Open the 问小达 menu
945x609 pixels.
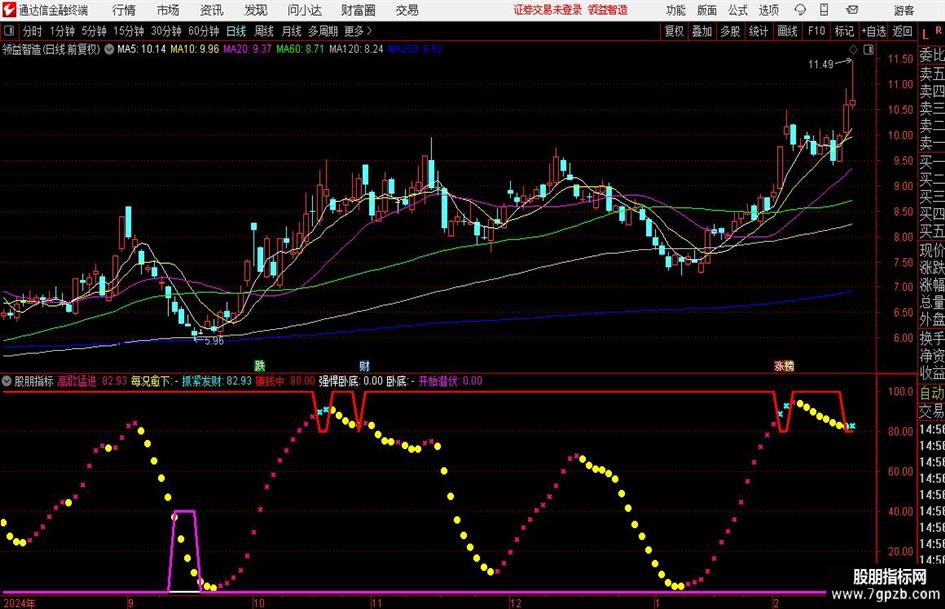tap(304, 10)
